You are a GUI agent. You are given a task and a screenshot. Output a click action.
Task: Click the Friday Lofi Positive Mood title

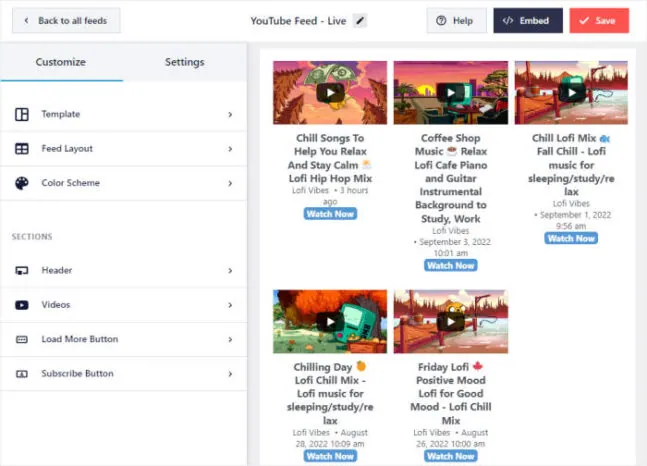451,393
